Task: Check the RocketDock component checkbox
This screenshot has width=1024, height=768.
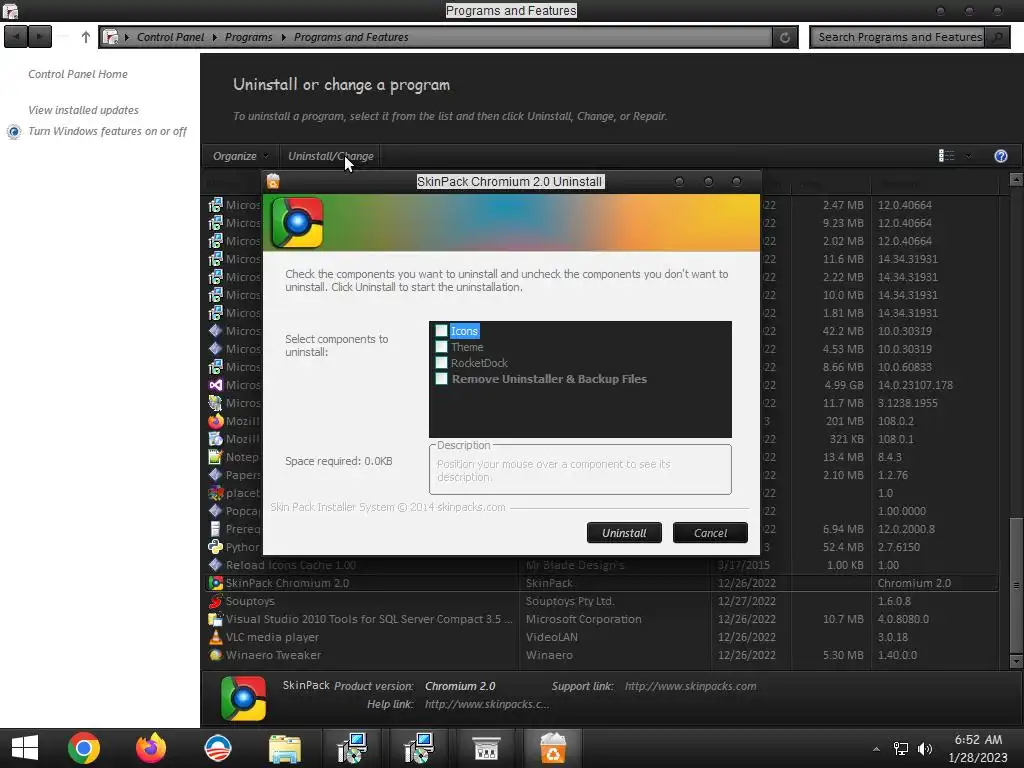Action: click(x=441, y=362)
